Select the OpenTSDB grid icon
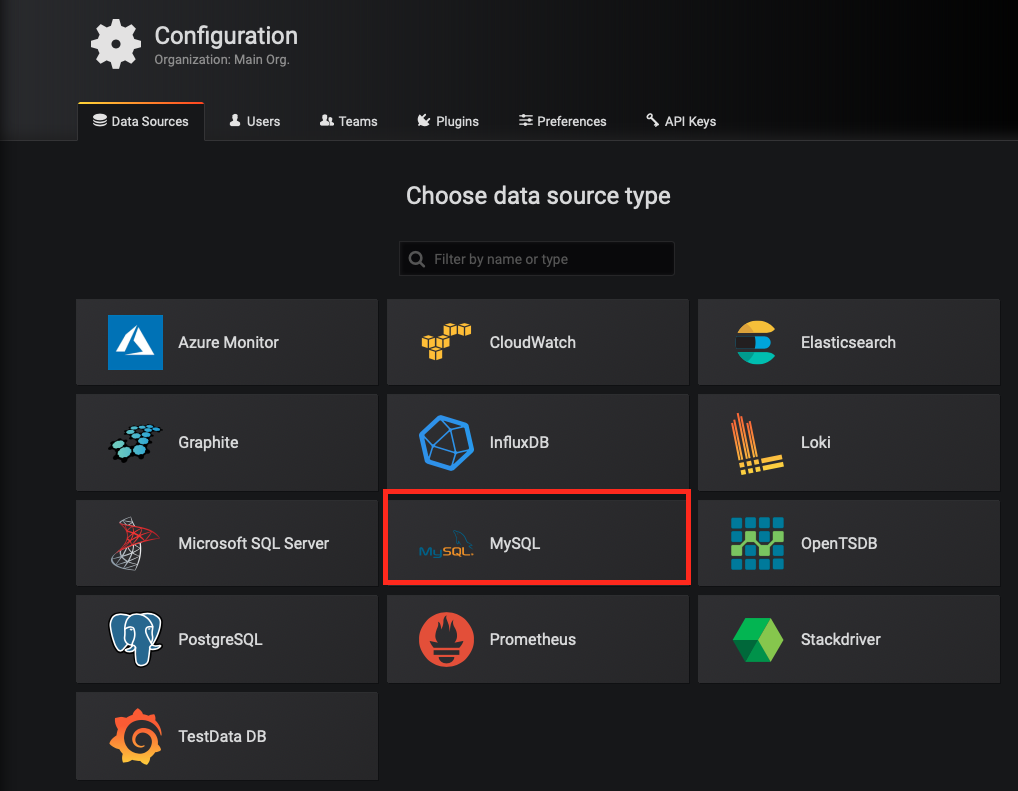The height and width of the screenshot is (791, 1018). click(x=756, y=544)
